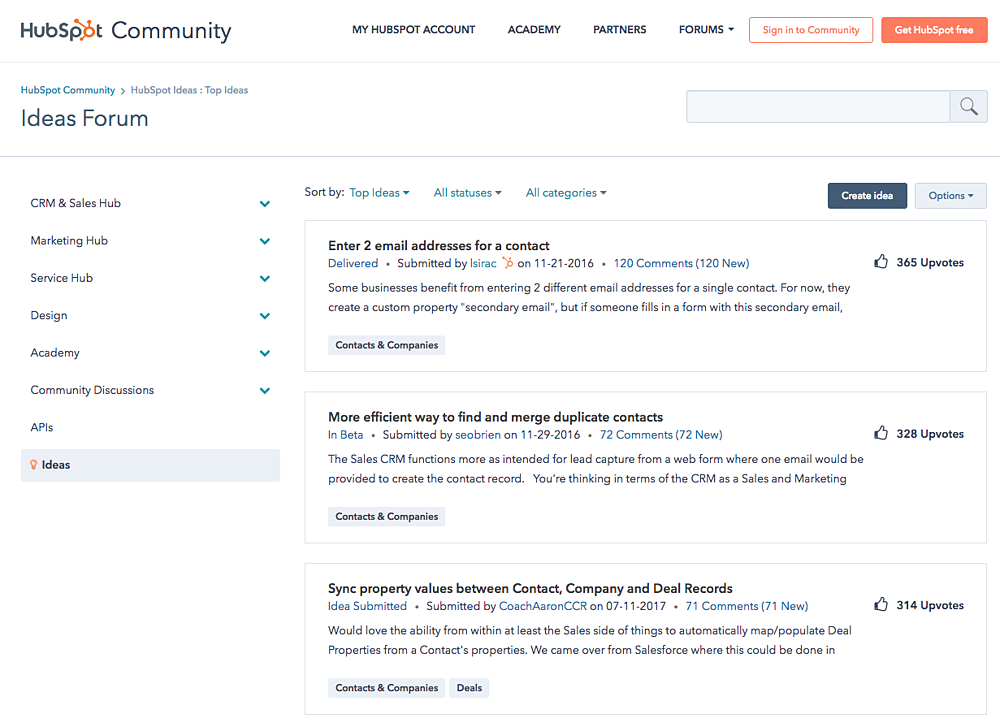Click Contacts & Companies tag on first idea
This screenshot has height=727, width=1000.
coord(386,345)
